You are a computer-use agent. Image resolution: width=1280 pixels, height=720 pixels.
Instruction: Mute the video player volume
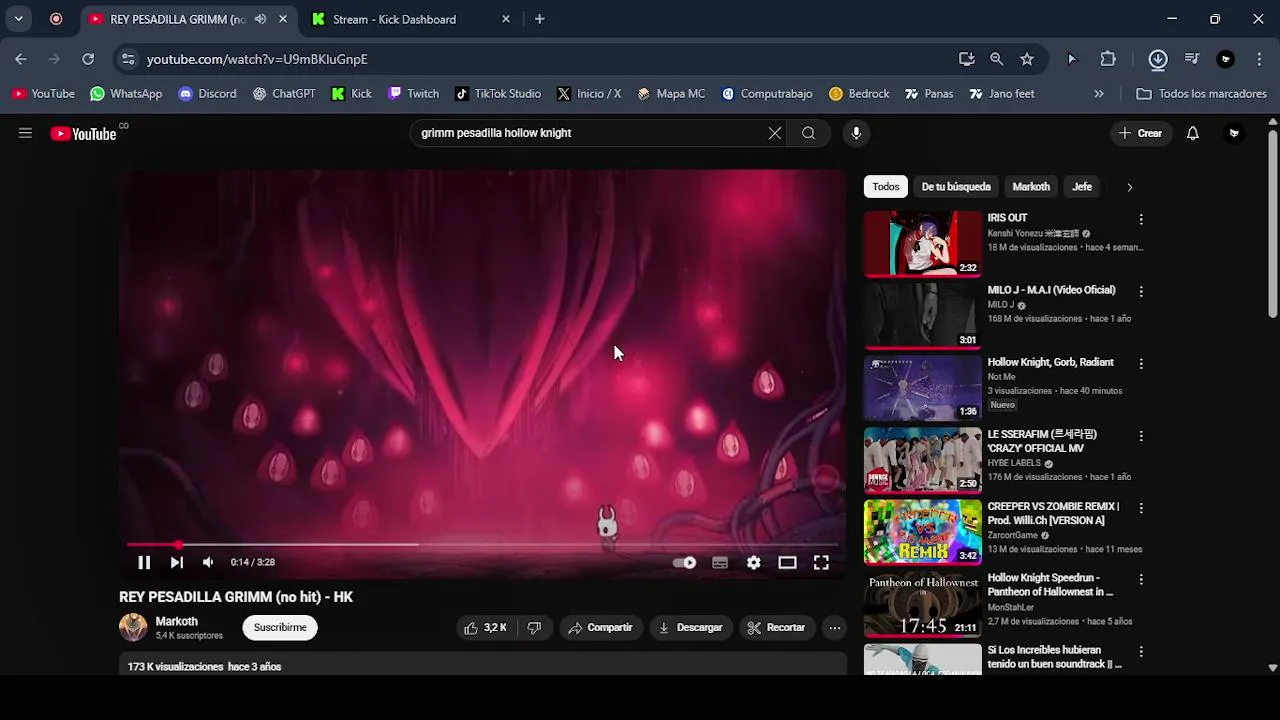[x=208, y=563]
